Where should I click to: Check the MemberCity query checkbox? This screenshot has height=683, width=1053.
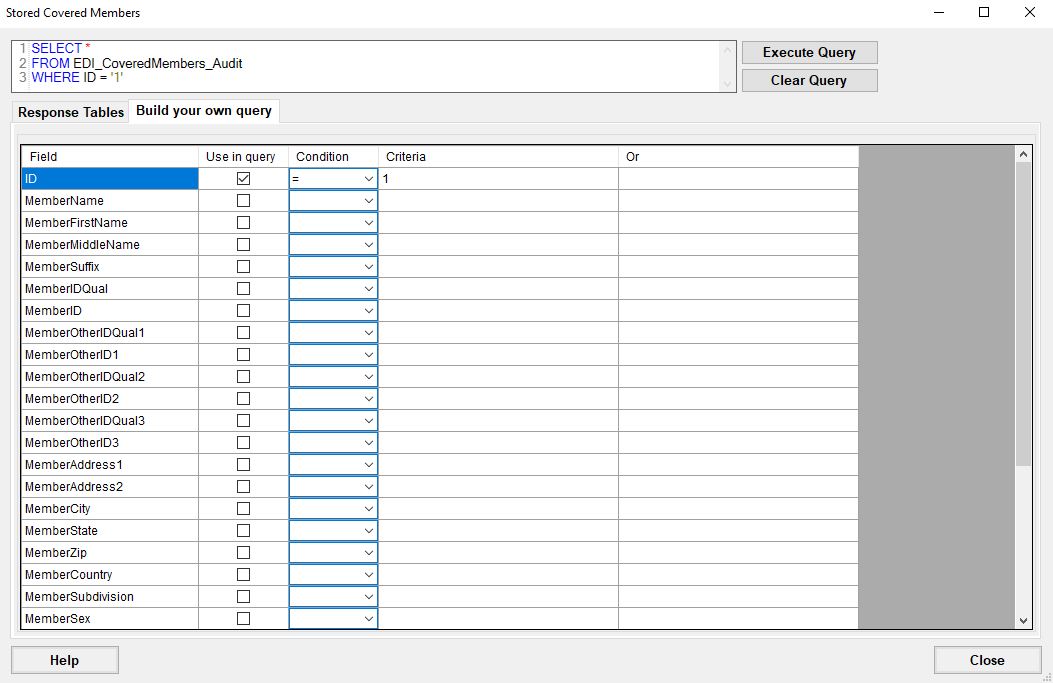243,509
